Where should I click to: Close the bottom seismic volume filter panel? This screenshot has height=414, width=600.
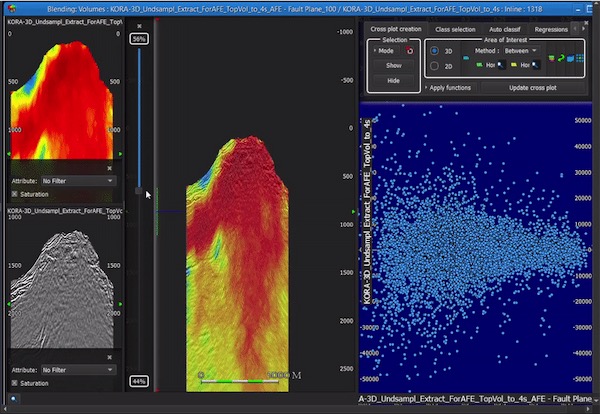(109, 357)
